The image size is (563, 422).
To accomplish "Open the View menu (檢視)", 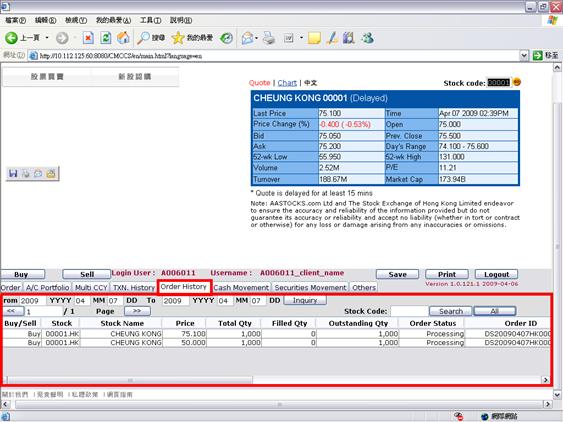I will click(76, 20).
